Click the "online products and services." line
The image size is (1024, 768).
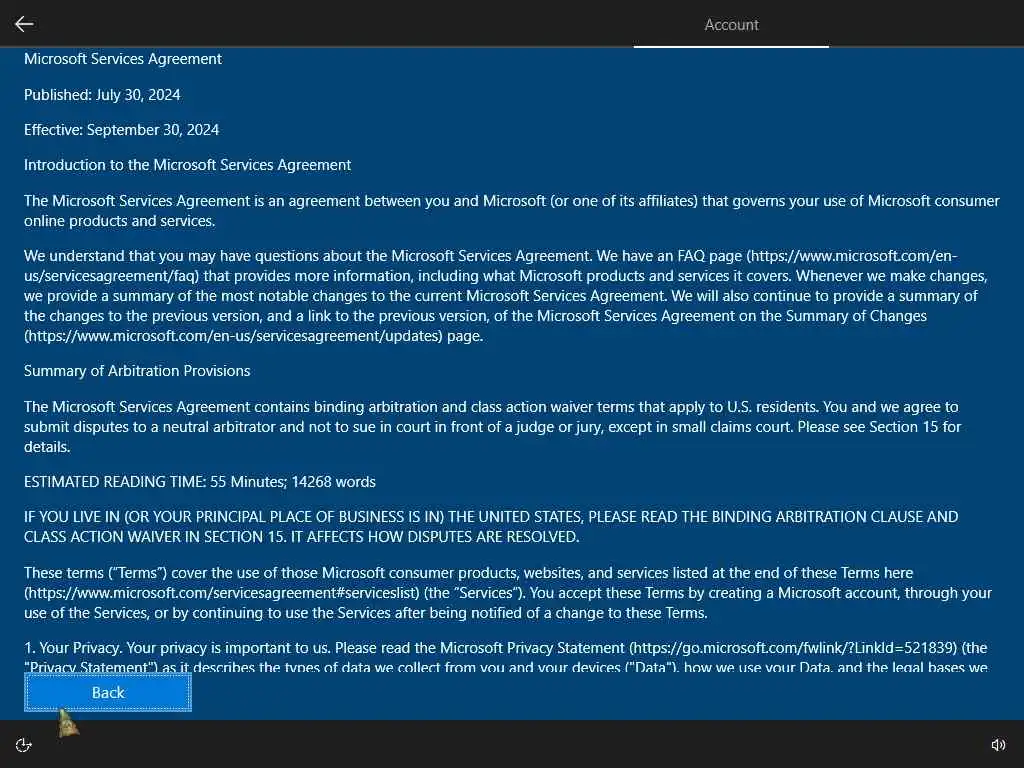point(120,221)
